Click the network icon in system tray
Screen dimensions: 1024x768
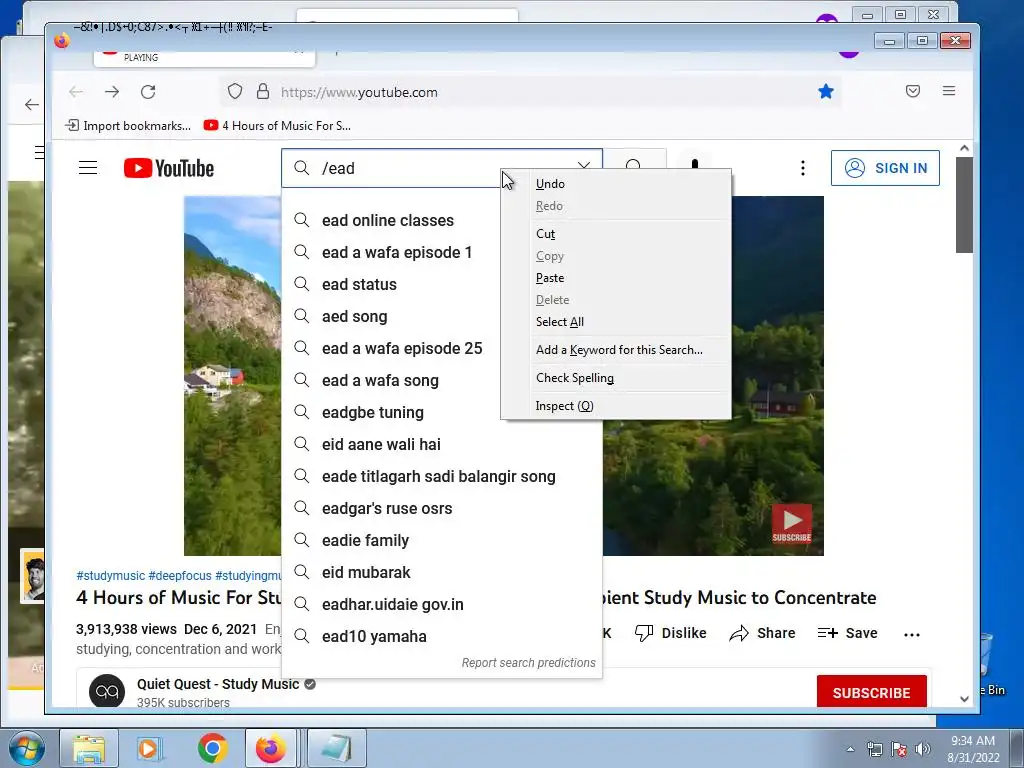click(874, 749)
